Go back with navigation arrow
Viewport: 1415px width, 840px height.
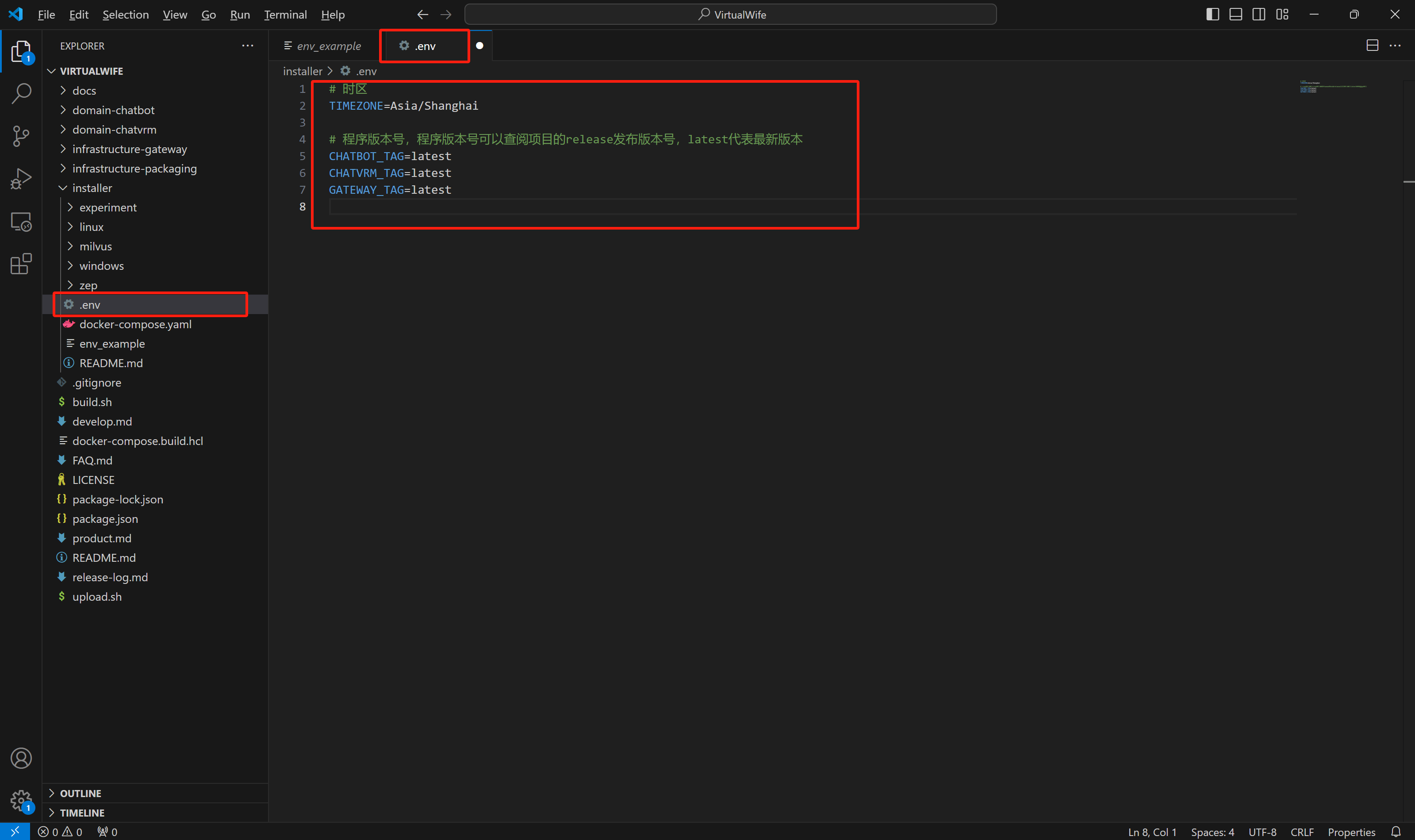point(422,14)
